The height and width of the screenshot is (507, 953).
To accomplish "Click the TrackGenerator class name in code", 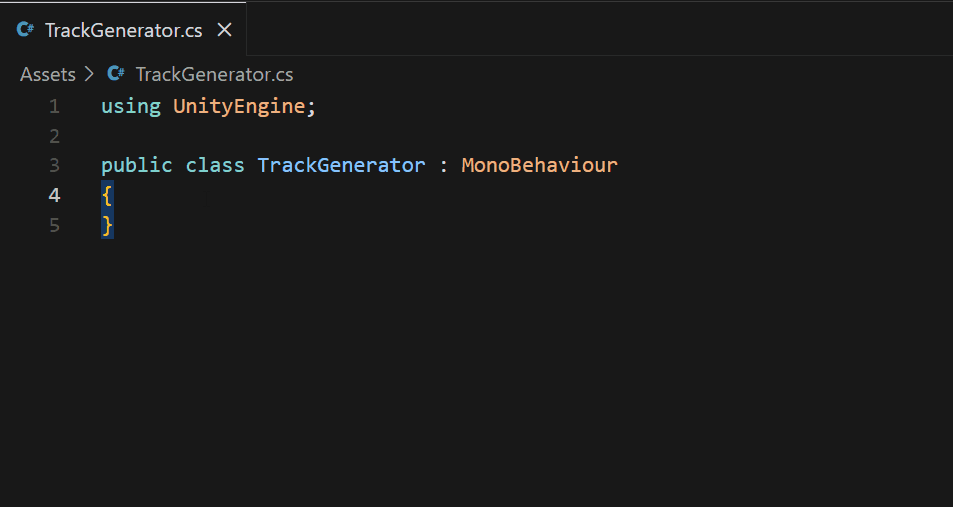I will tap(341, 165).
